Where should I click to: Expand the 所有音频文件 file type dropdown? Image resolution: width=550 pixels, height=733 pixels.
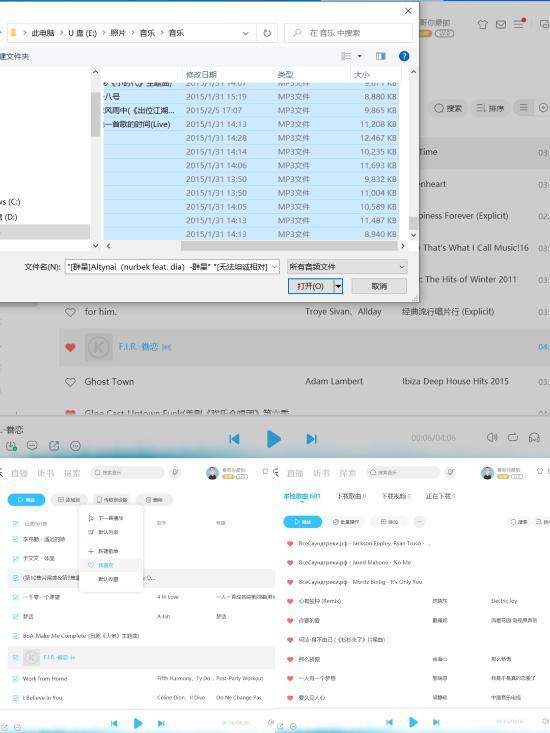point(347,266)
